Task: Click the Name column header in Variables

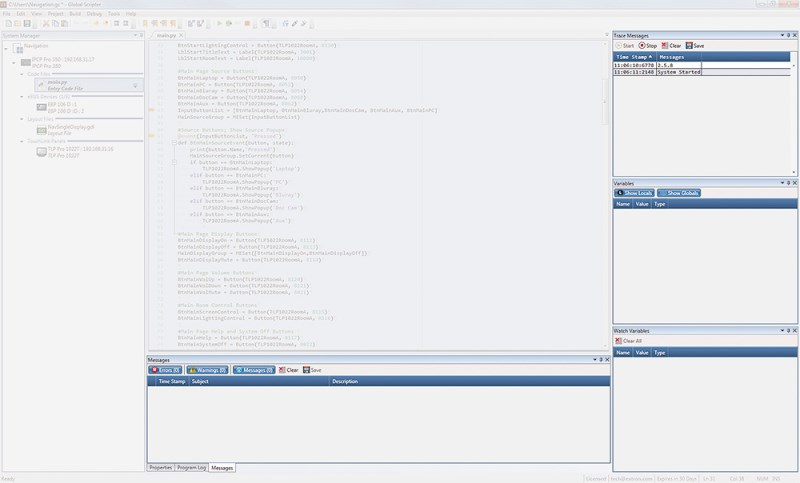Action: [x=623, y=204]
